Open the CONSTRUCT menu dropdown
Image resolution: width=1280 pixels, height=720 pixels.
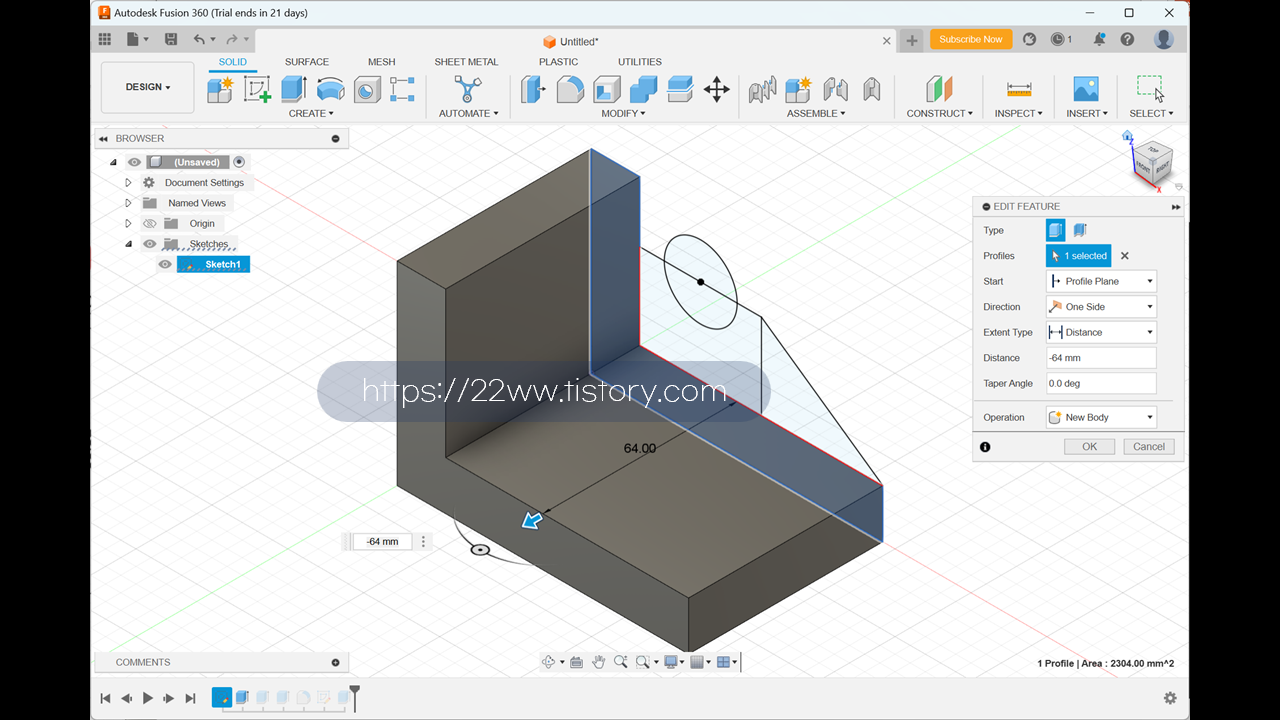pyautogui.click(x=940, y=113)
